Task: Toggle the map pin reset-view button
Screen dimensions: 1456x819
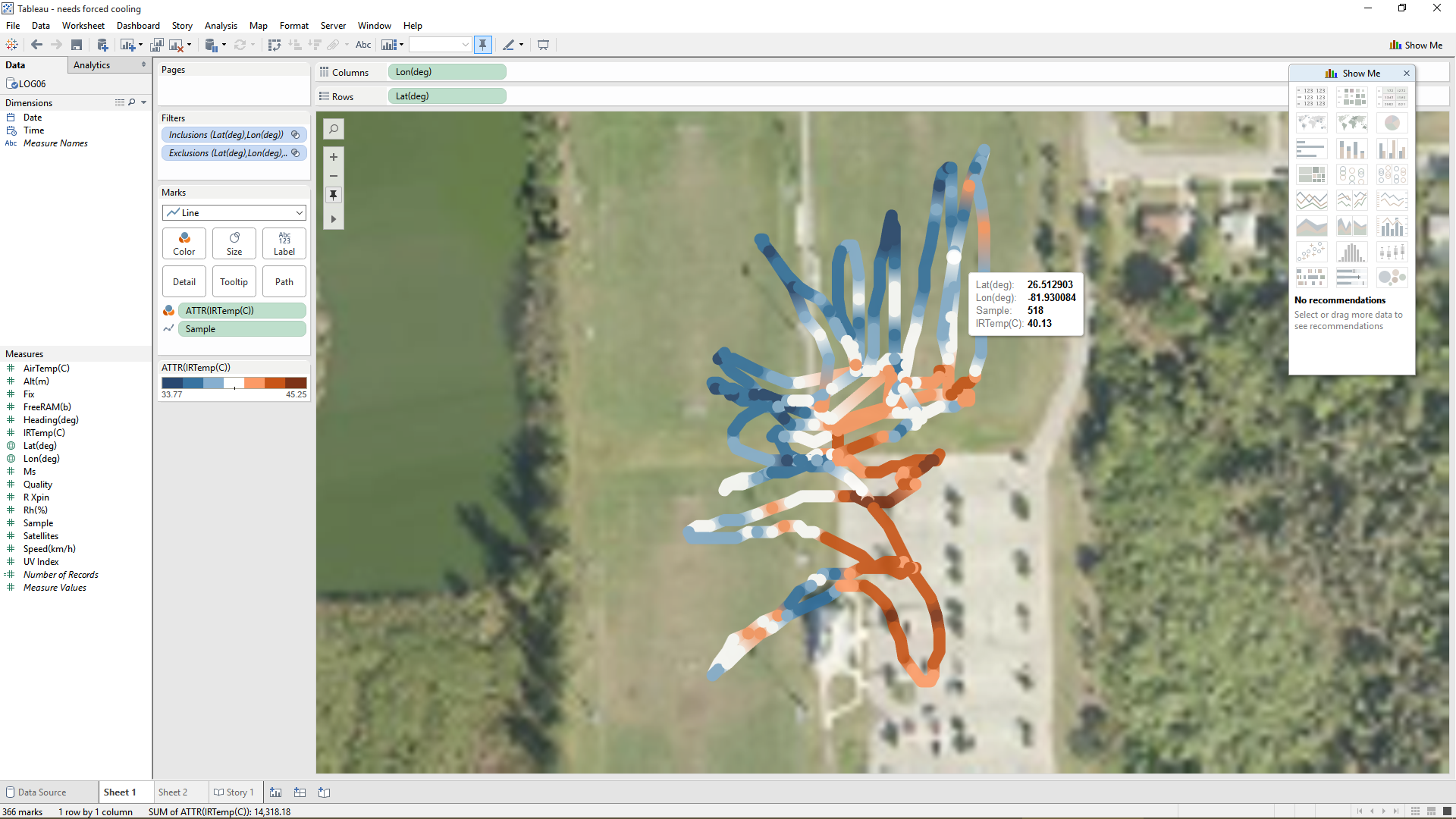Action: 334,196
